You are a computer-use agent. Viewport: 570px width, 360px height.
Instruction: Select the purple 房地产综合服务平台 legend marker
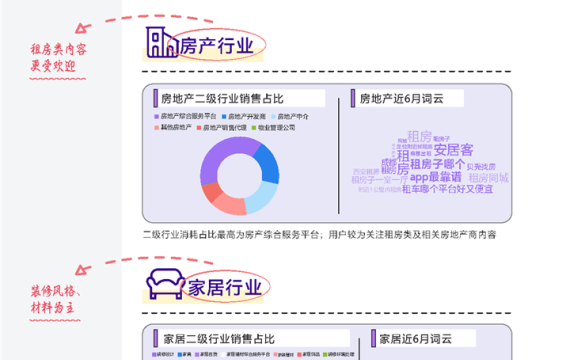pos(157,116)
